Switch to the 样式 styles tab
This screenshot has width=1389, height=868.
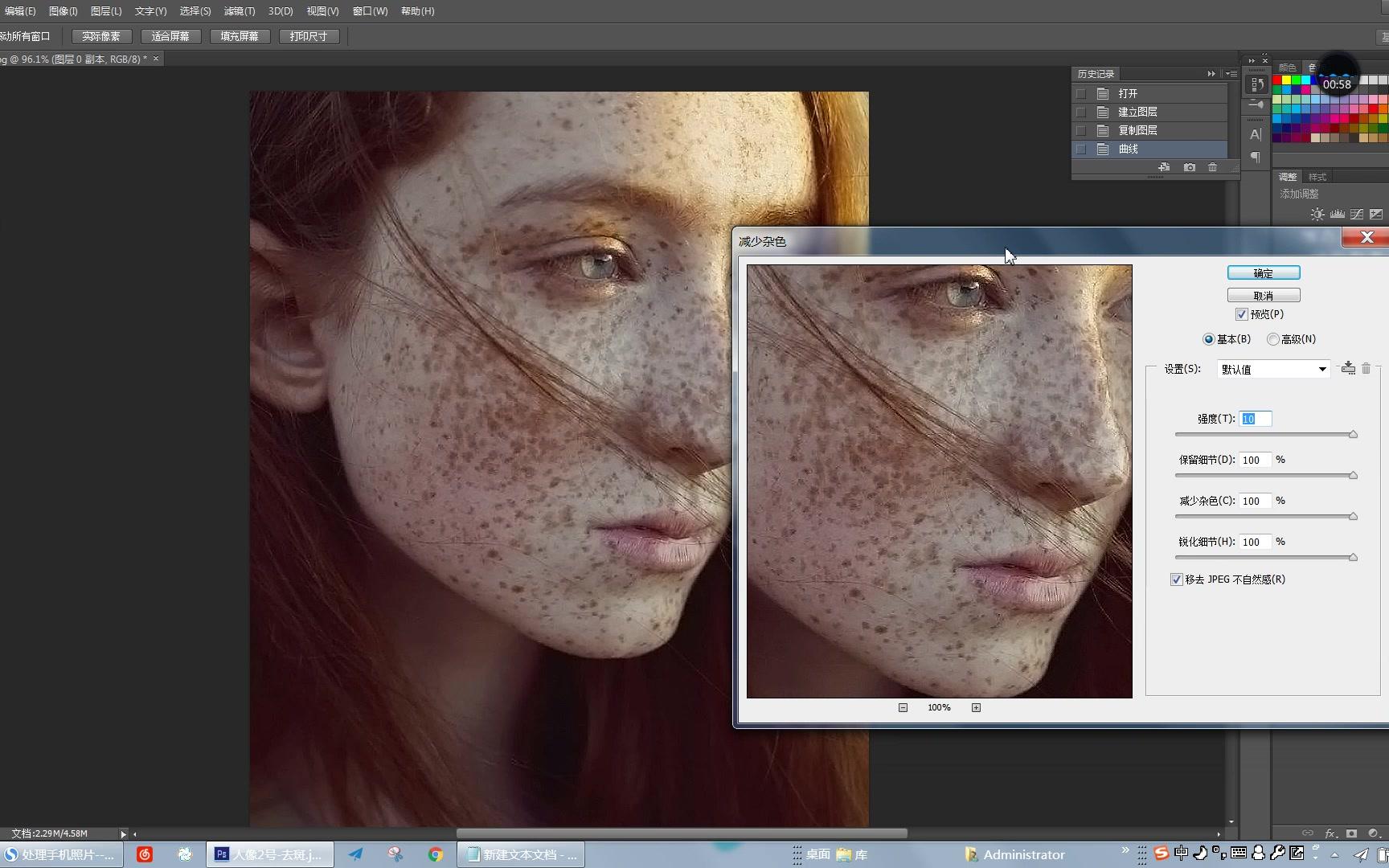[1317, 177]
